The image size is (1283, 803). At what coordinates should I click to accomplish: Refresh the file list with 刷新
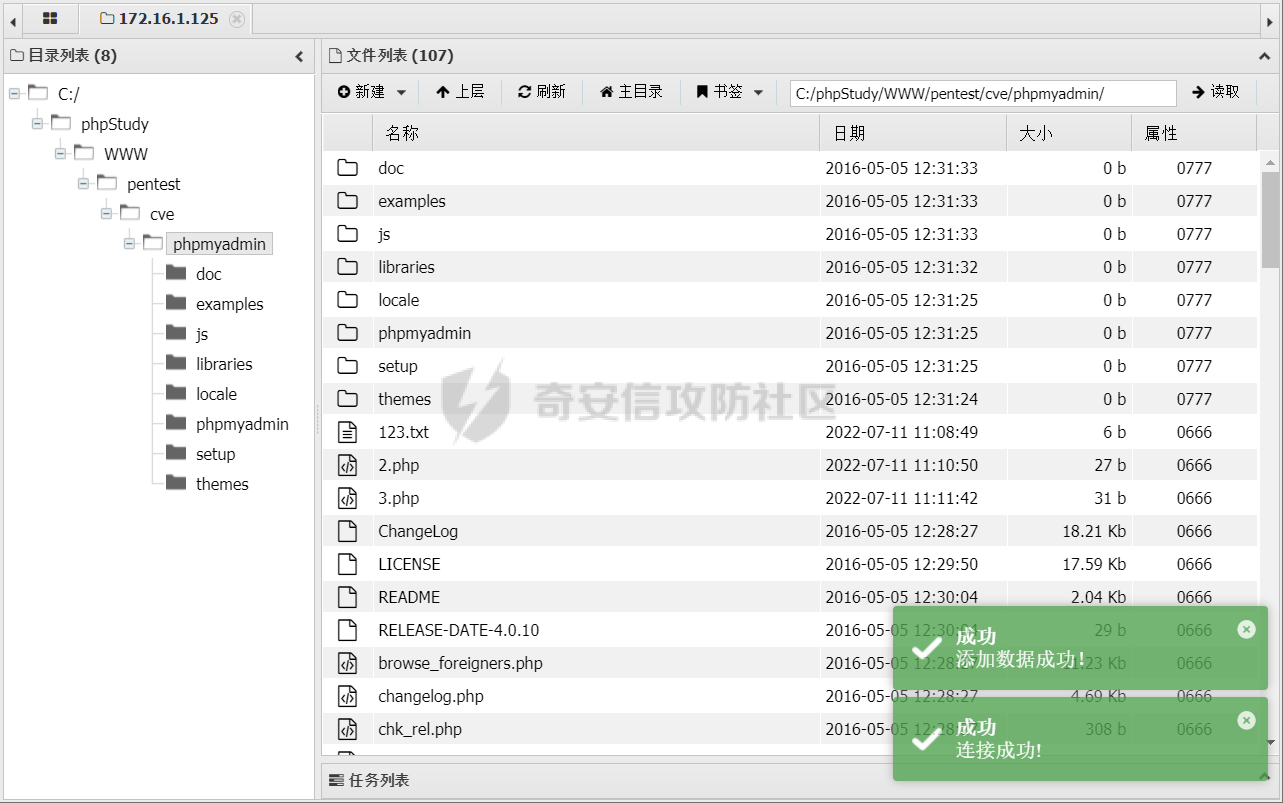542,92
